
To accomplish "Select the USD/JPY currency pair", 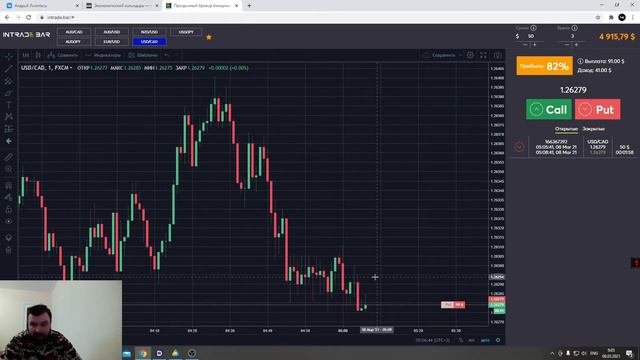I will (186, 32).
